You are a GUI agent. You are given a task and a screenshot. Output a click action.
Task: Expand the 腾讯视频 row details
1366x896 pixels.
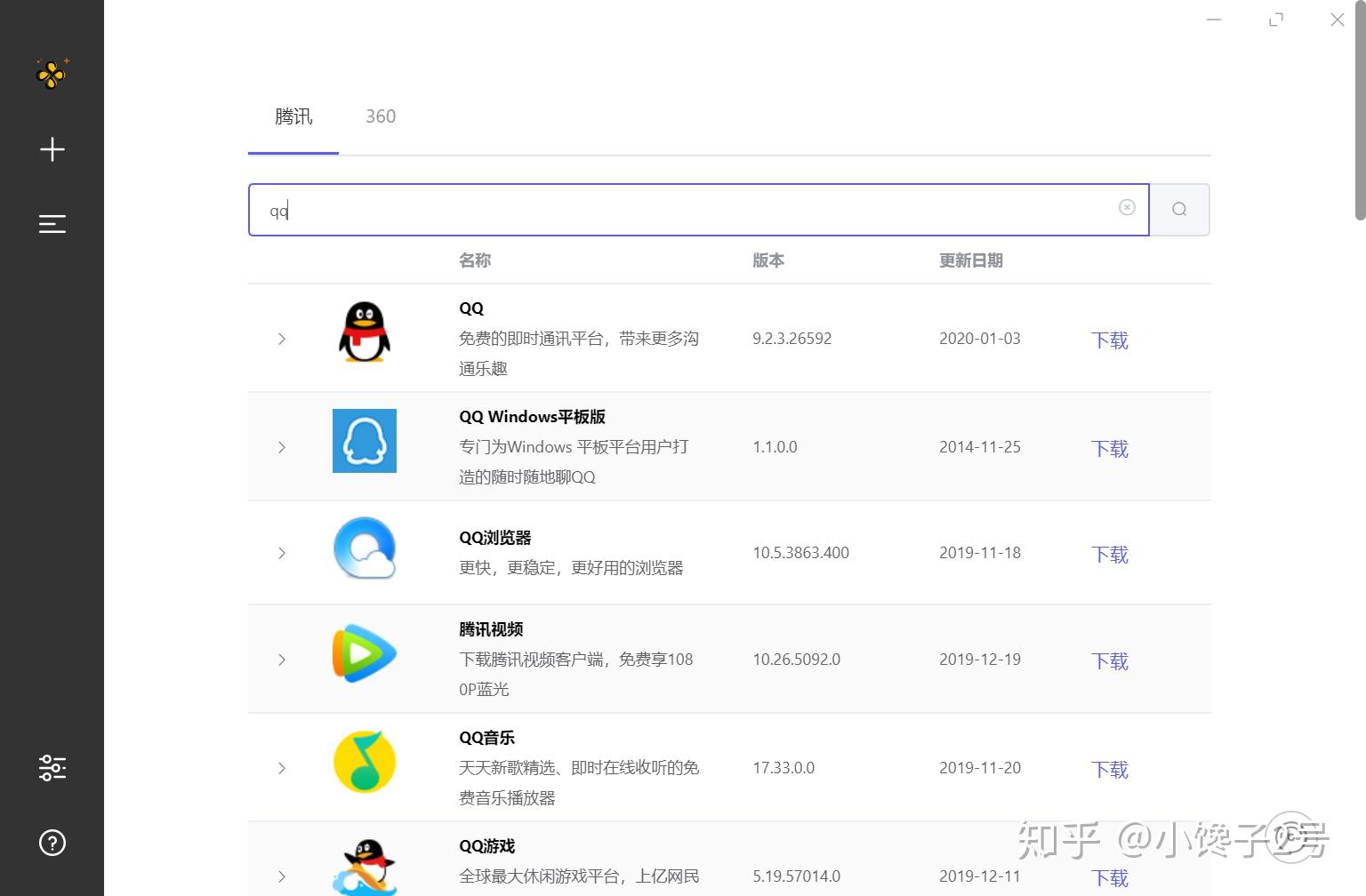point(282,660)
